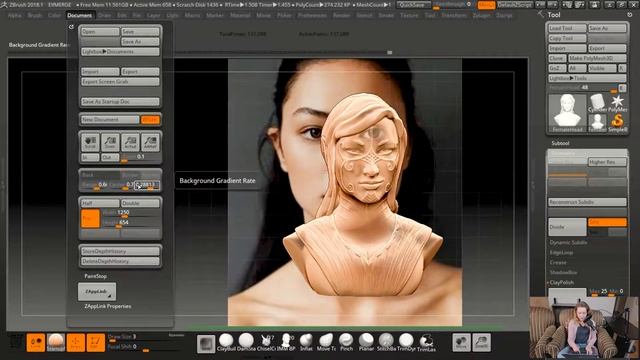Expand ZAppLink Properties
Image resolution: width=640 pixels, height=360 pixels.
click(108, 306)
